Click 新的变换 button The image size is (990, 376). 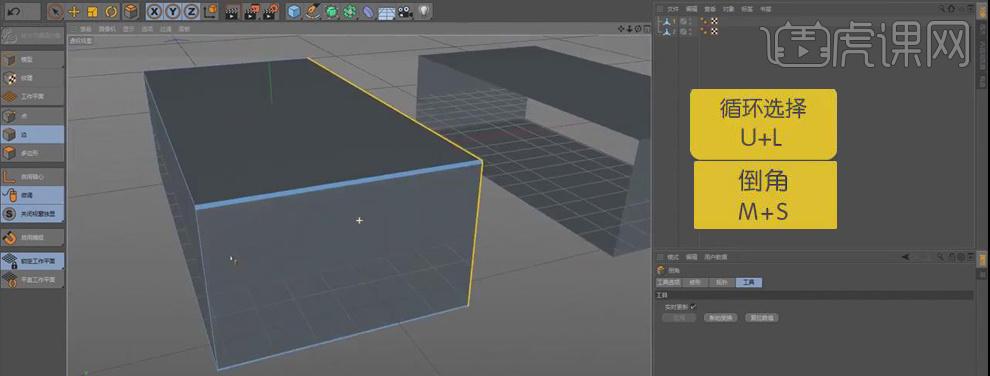[x=720, y=318]
